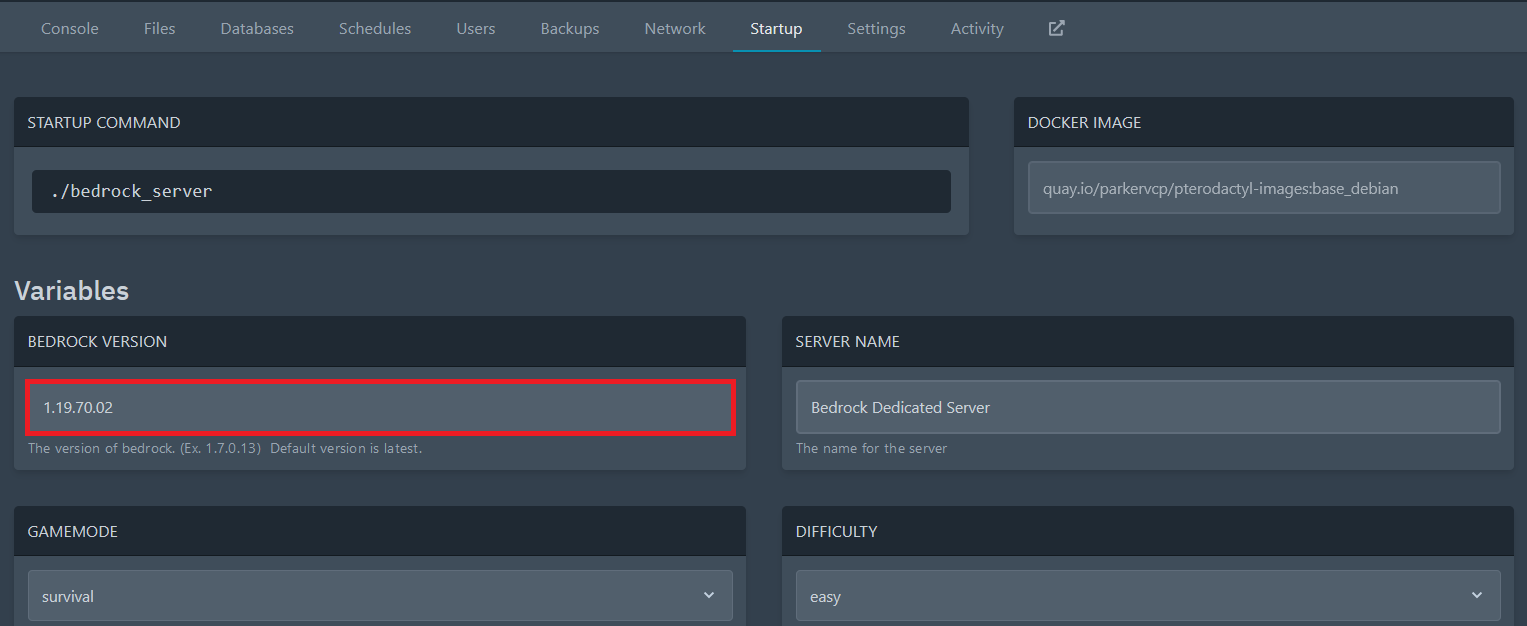The image size is (1527, 626).
Task: Open the Backups tab
Action: point(570,28)
